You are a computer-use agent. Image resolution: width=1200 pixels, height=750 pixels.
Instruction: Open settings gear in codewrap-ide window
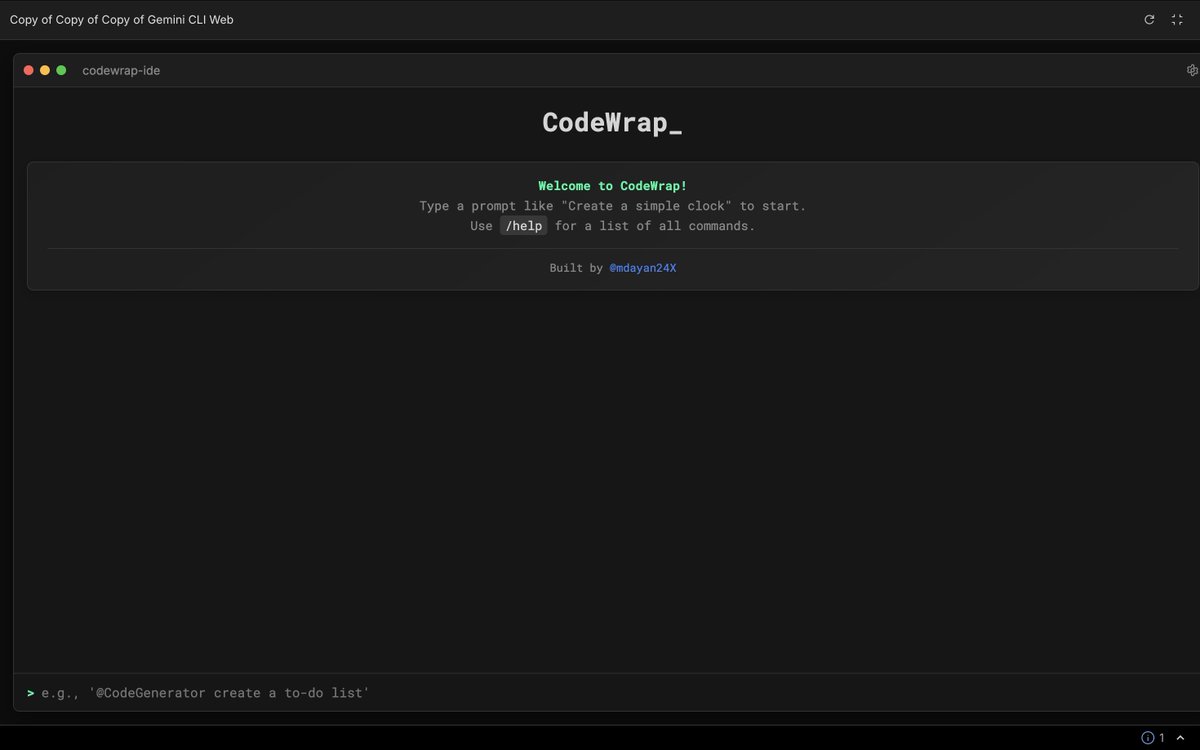tap(1192, 70)
